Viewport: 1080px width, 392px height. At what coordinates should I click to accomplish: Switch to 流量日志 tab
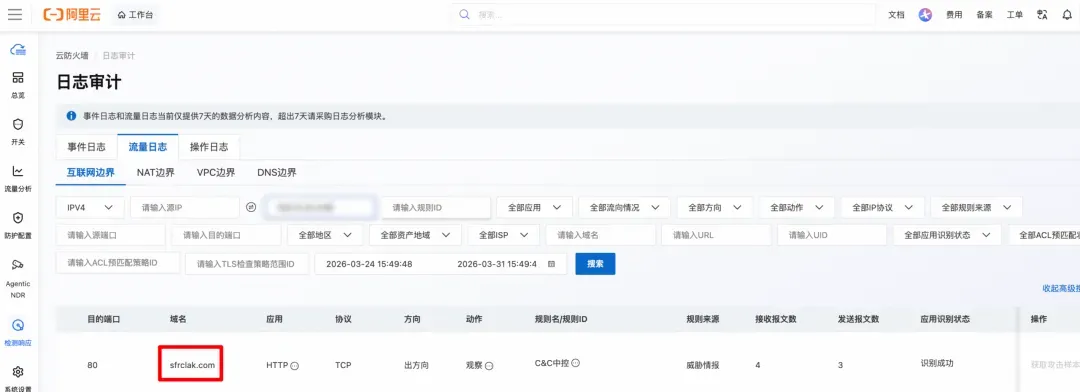point(147,147)
